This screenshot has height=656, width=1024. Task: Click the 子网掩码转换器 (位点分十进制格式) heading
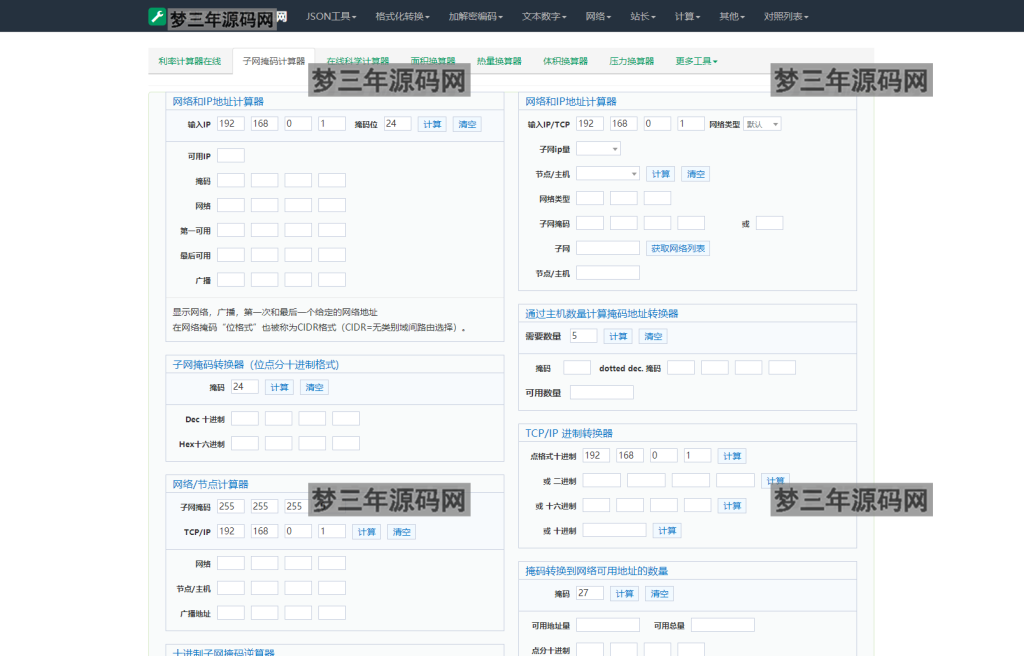point(255,365)
